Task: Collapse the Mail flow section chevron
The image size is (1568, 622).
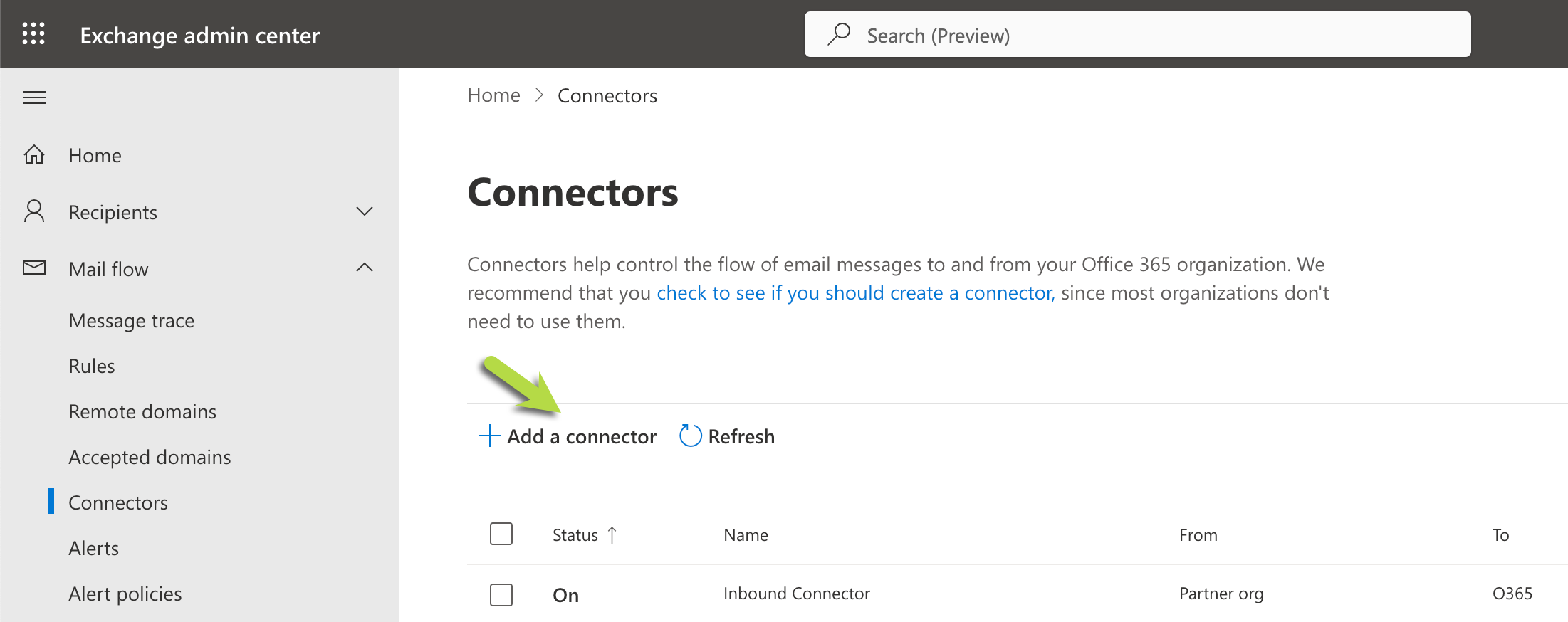Action: click(365, 268)
